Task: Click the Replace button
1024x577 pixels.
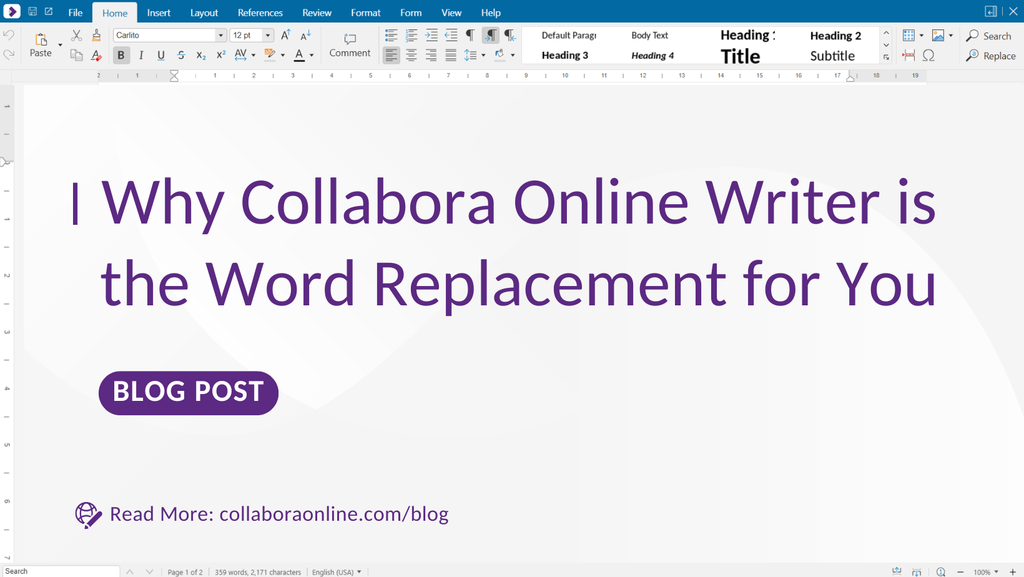Action: 991,56
